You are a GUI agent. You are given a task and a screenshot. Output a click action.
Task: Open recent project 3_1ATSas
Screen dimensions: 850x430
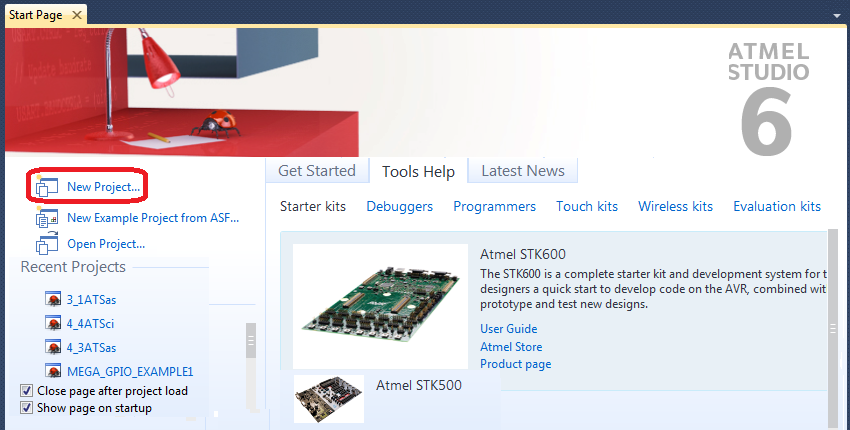[91, 300]
